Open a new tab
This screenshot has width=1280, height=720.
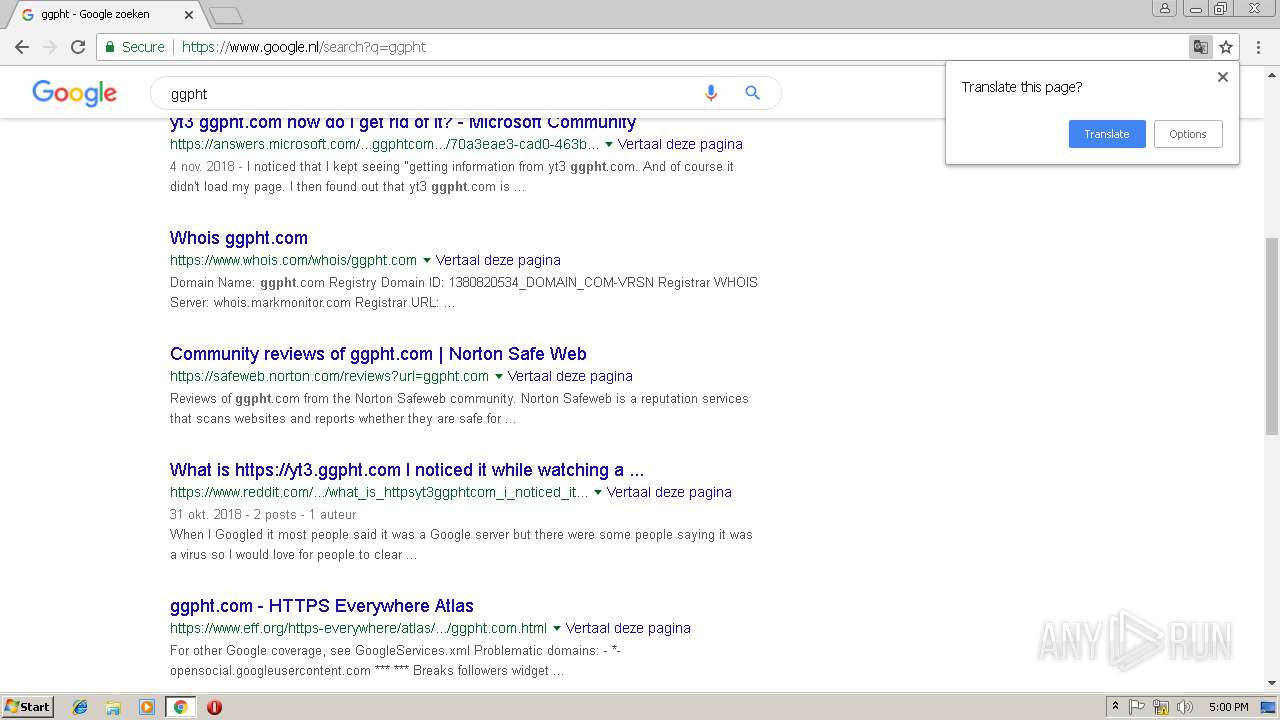point(226,15)
